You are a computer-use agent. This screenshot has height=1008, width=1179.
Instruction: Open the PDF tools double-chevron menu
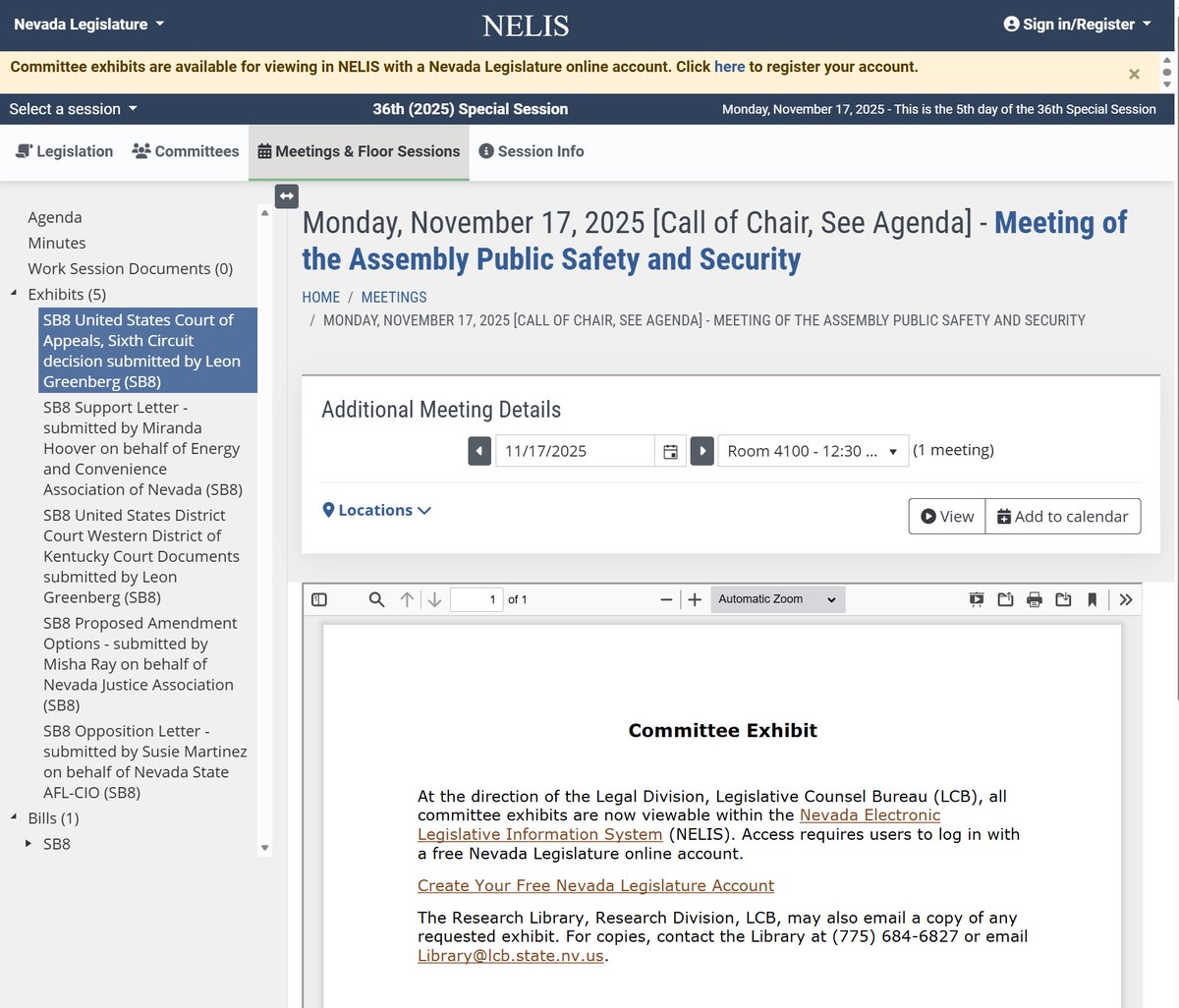point(1126,599)
